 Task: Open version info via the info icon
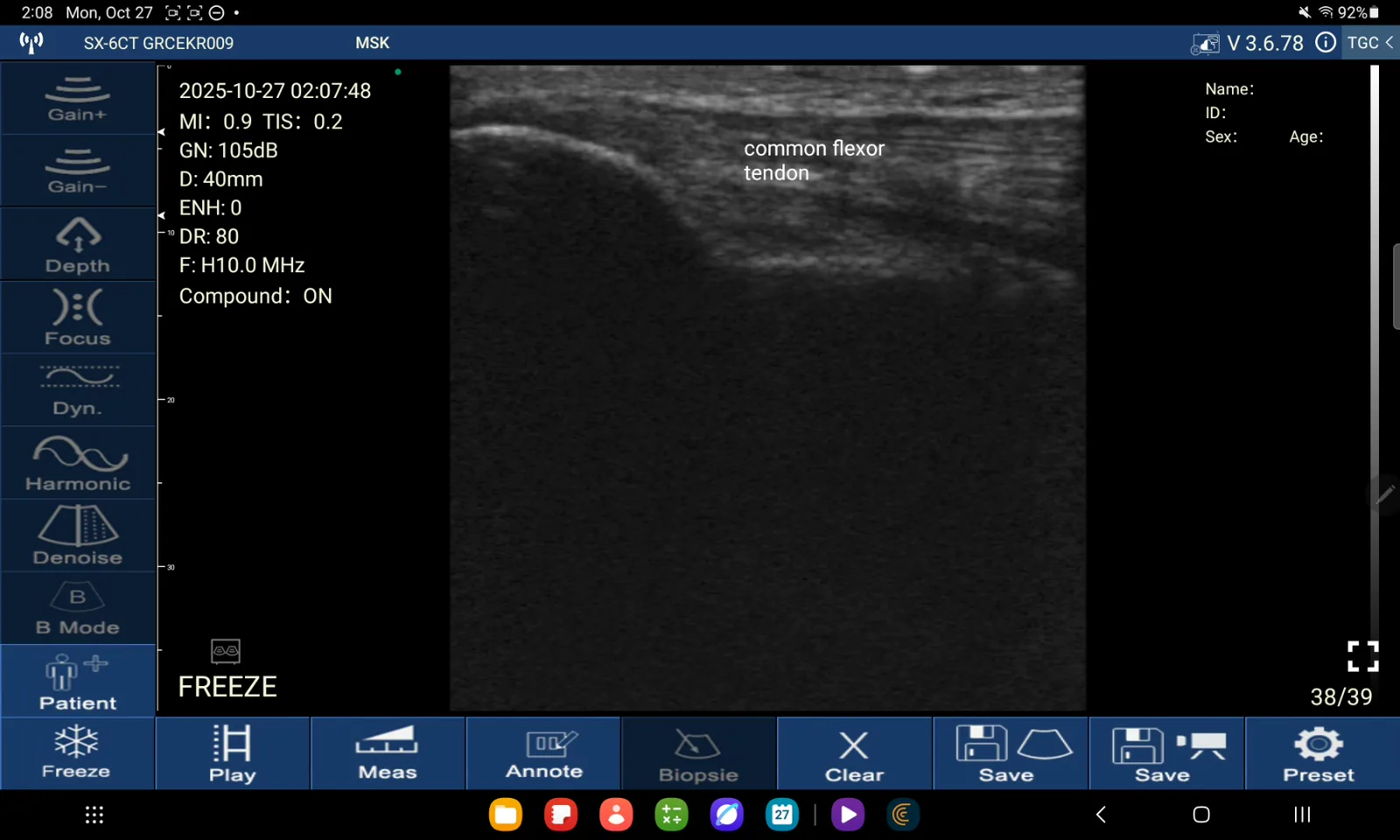tap(1326, 43)
